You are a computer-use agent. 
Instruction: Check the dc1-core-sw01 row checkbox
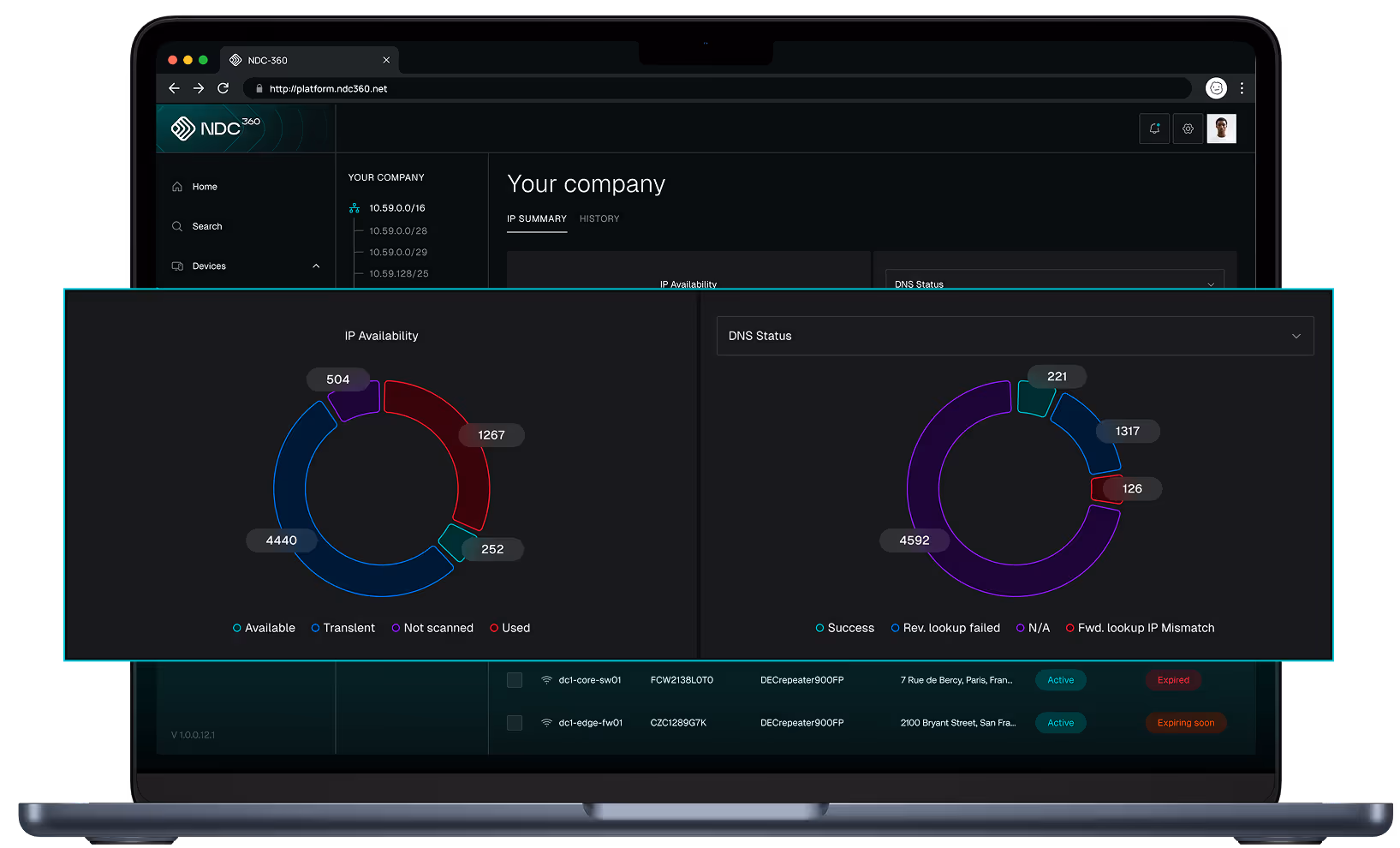coord(515,679)
